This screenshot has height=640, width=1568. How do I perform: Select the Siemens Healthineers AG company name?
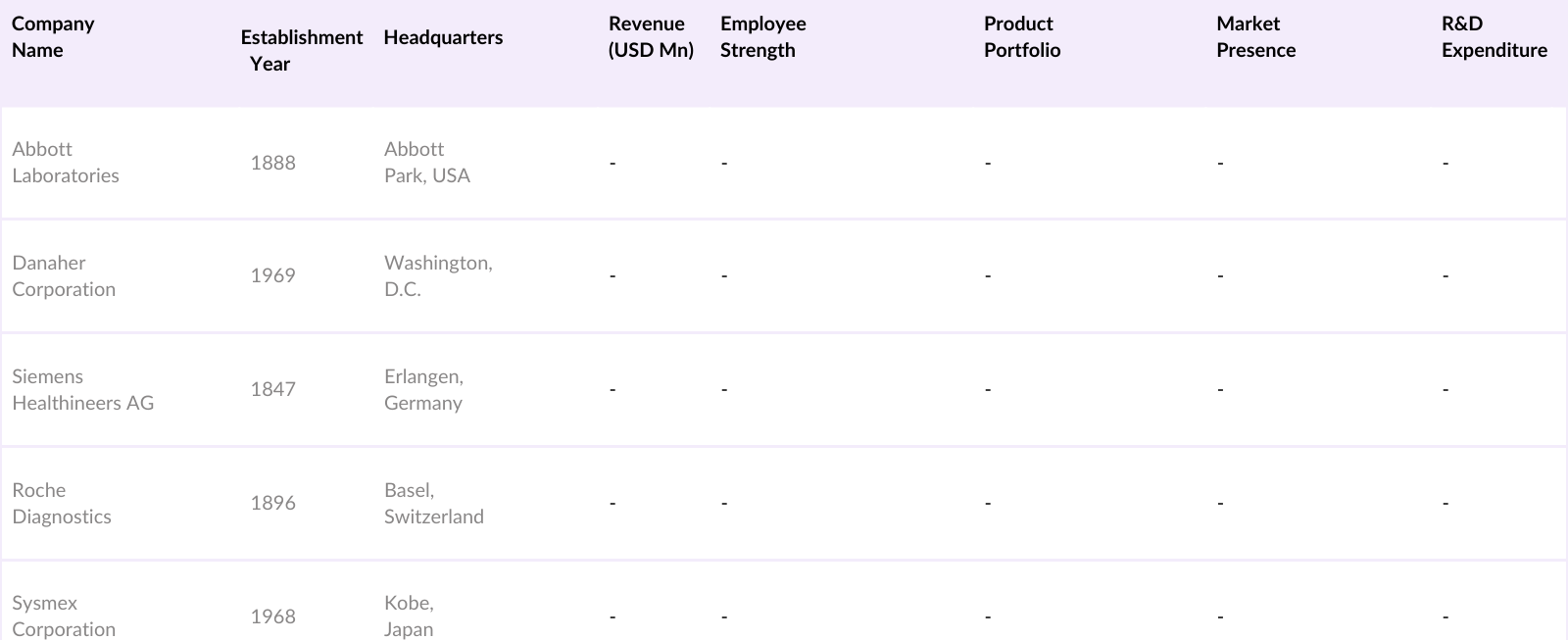point(82,390)
